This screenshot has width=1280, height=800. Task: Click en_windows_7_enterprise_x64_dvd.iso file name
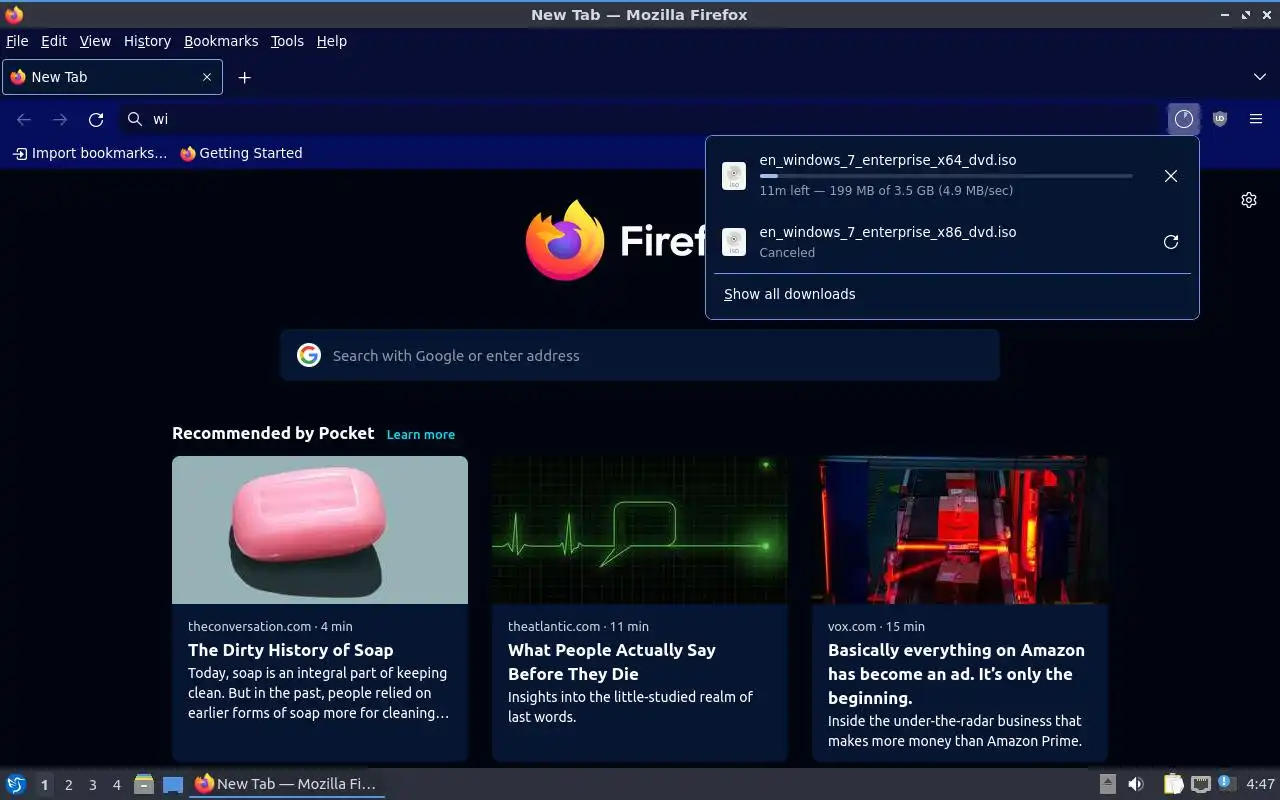tap(888, 160)
